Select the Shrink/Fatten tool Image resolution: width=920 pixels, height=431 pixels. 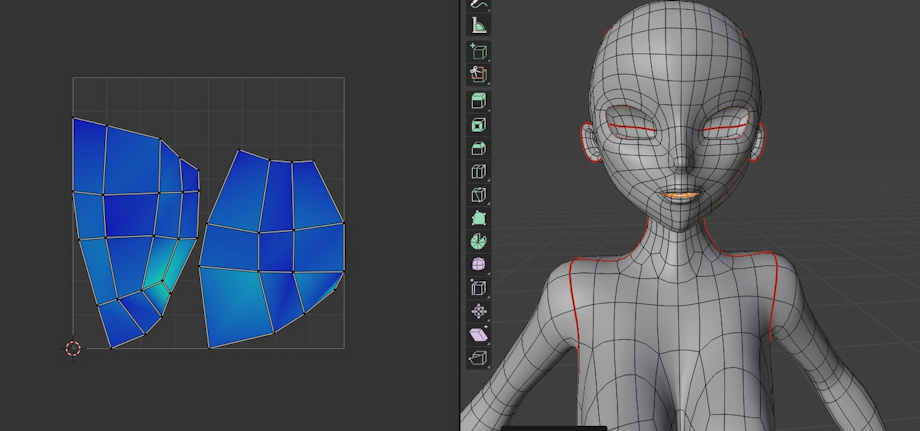(478, 311)
